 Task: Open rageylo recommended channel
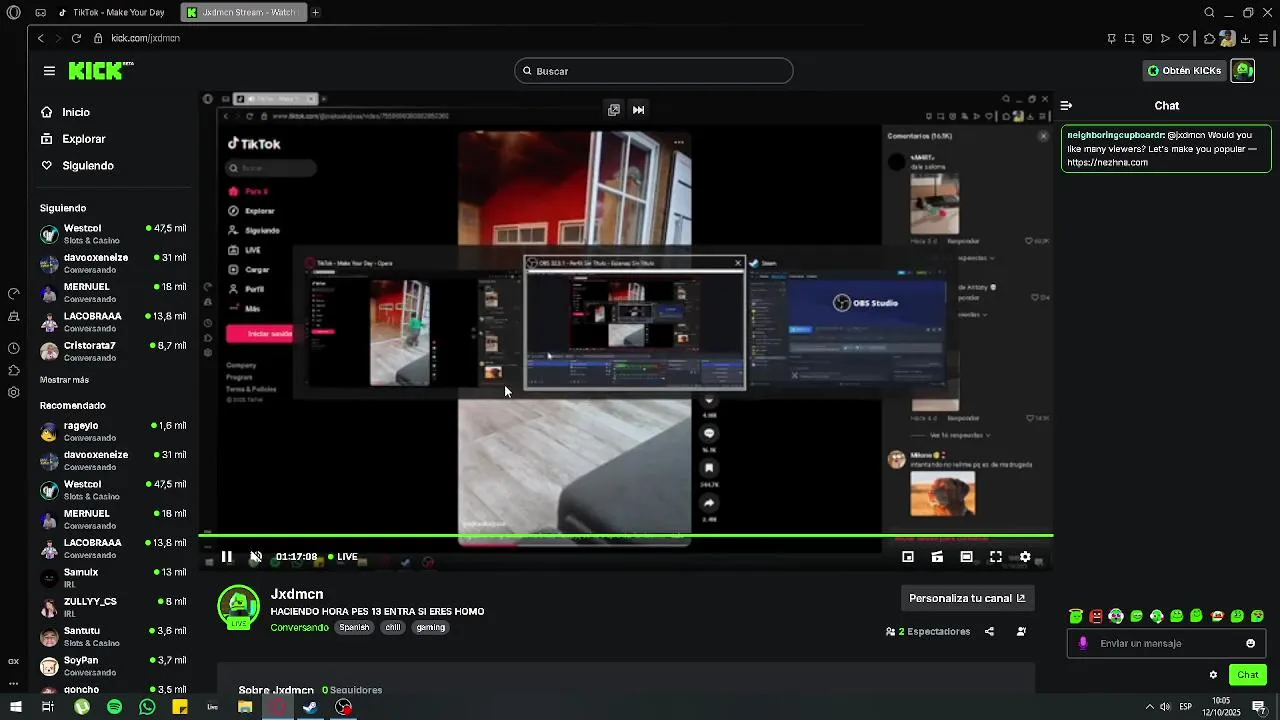tap(113, 431)
